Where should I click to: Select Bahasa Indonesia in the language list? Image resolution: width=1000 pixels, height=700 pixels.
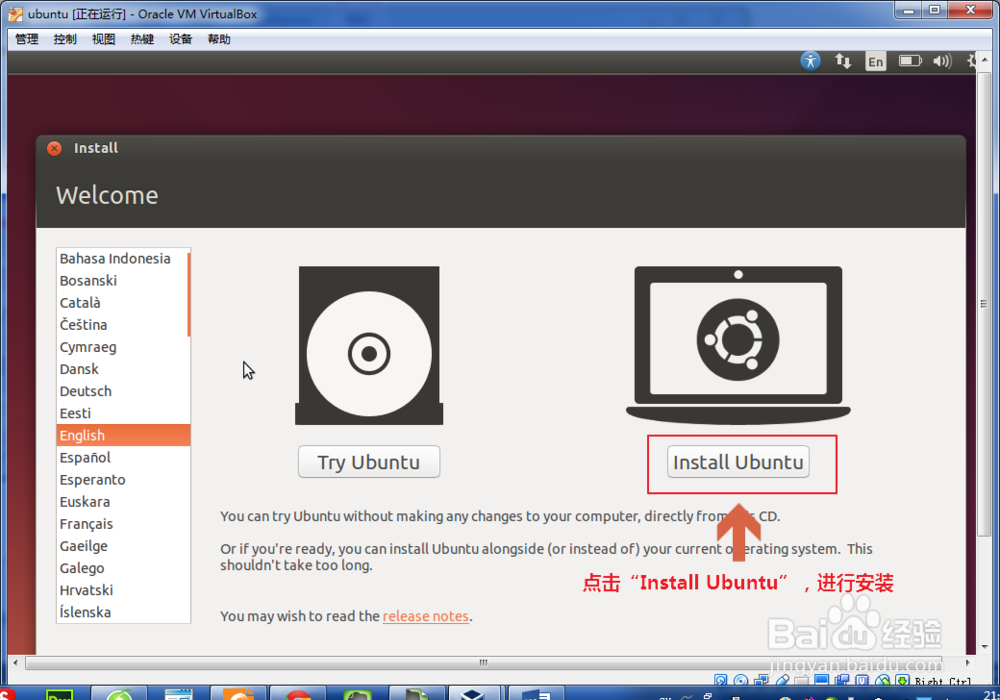tap(122, 258)
